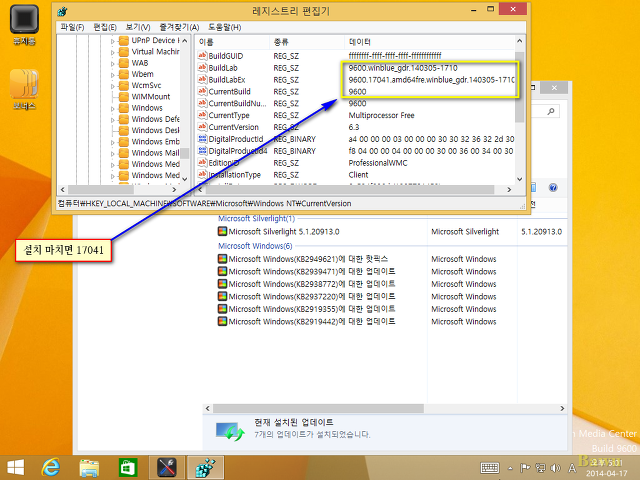The width and height of the screenshot is (640, 480).
Task: Sort values by the 이름 column header
Action: [x=232, y=42]
